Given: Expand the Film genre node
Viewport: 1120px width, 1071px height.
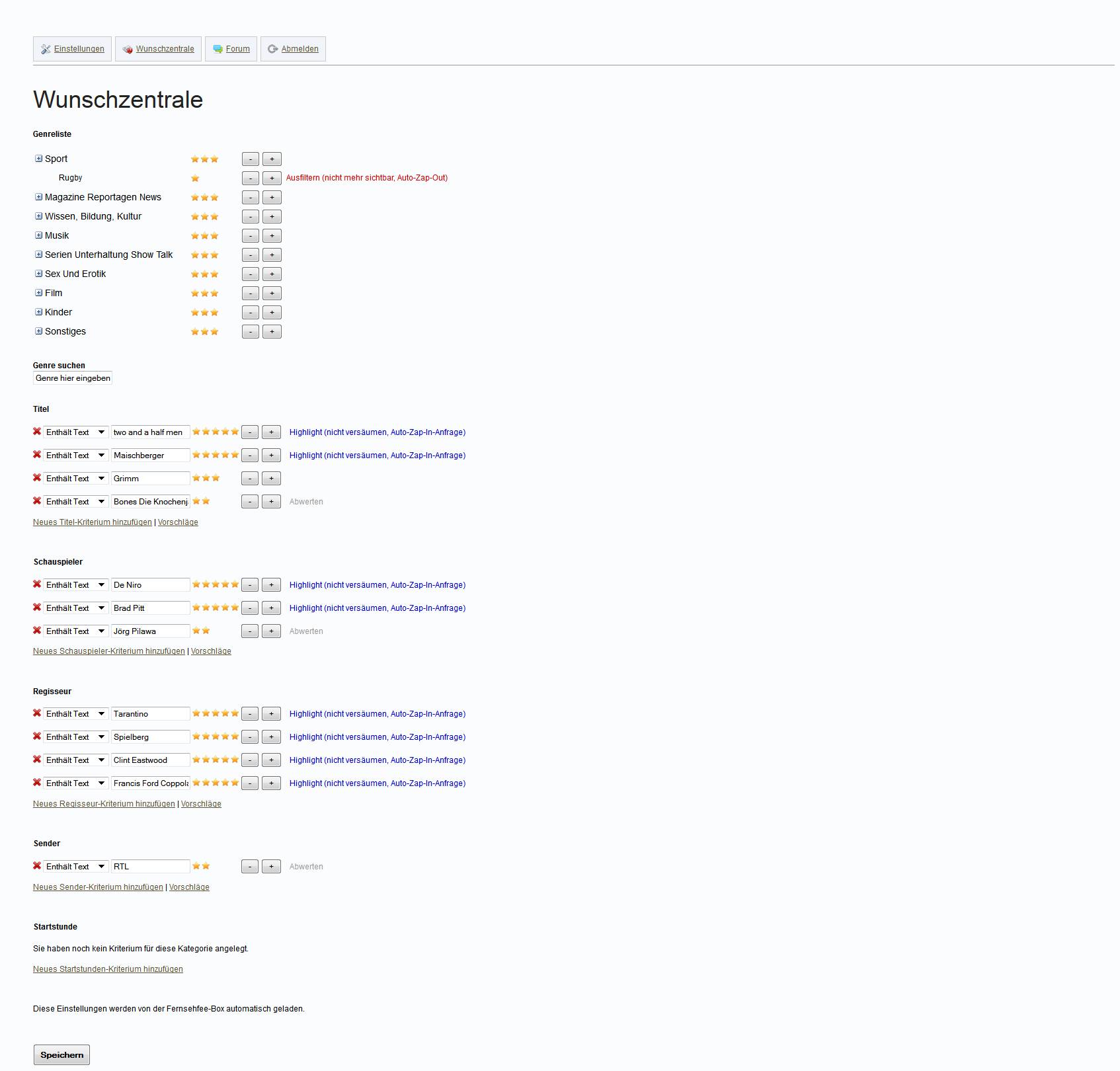Looking at the screenshot, I should pyautogui.click(x=38, y=293).
